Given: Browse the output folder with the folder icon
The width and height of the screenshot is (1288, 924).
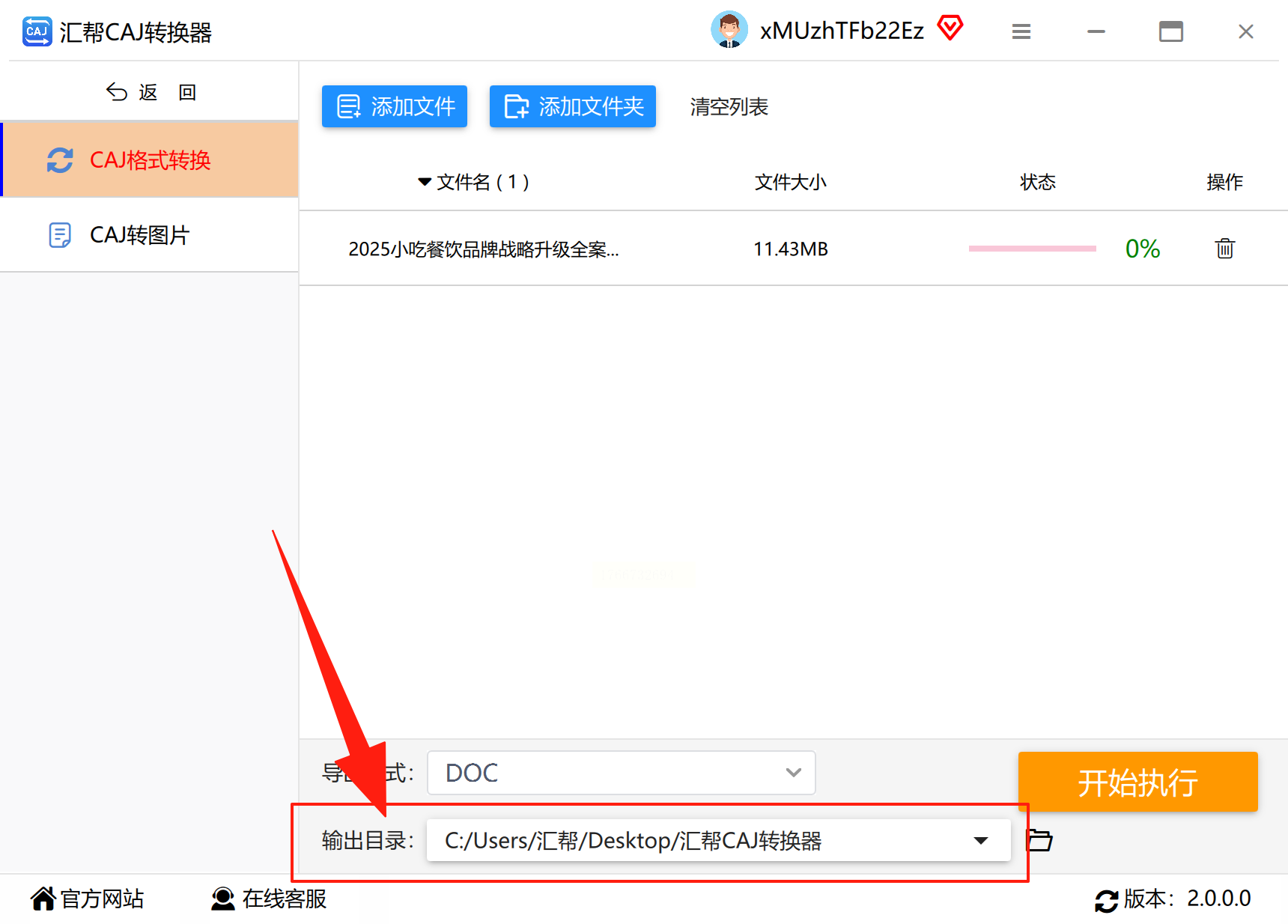Looking at the screenshot, I should (1039, 840).
